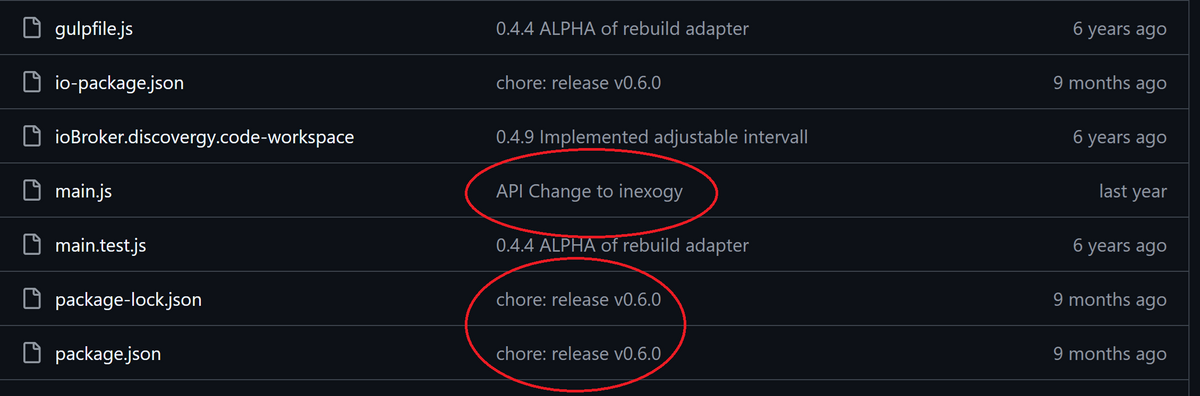1200x396 pixels.
Task: Open the package-lock.json file
Action: tap(129, 300)
